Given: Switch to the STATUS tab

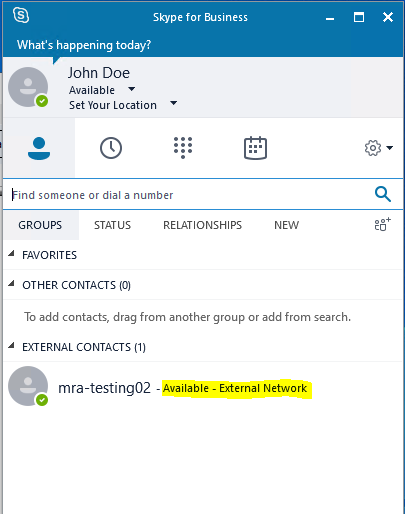Looking at the screenshot, I should tap(112, 225).
